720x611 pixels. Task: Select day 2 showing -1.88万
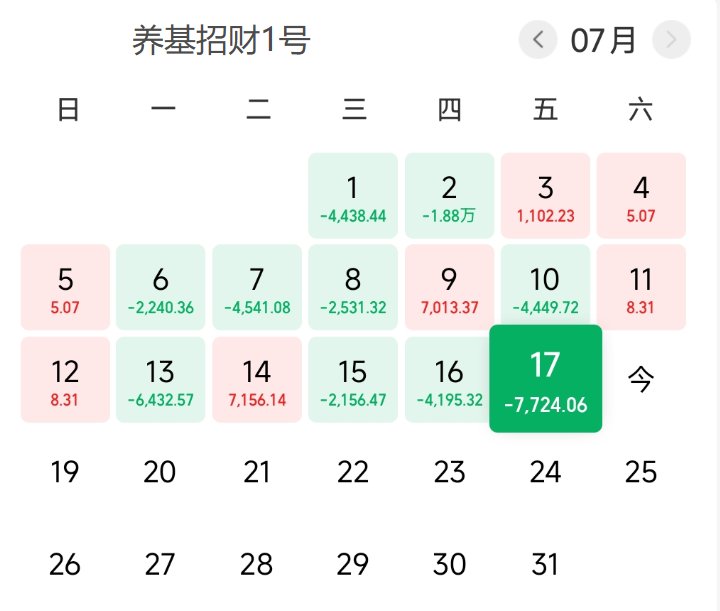(x=449, y=196)
